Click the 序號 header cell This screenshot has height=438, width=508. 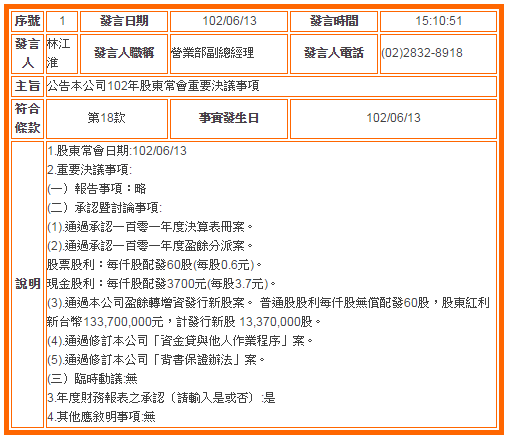[28, 21]
